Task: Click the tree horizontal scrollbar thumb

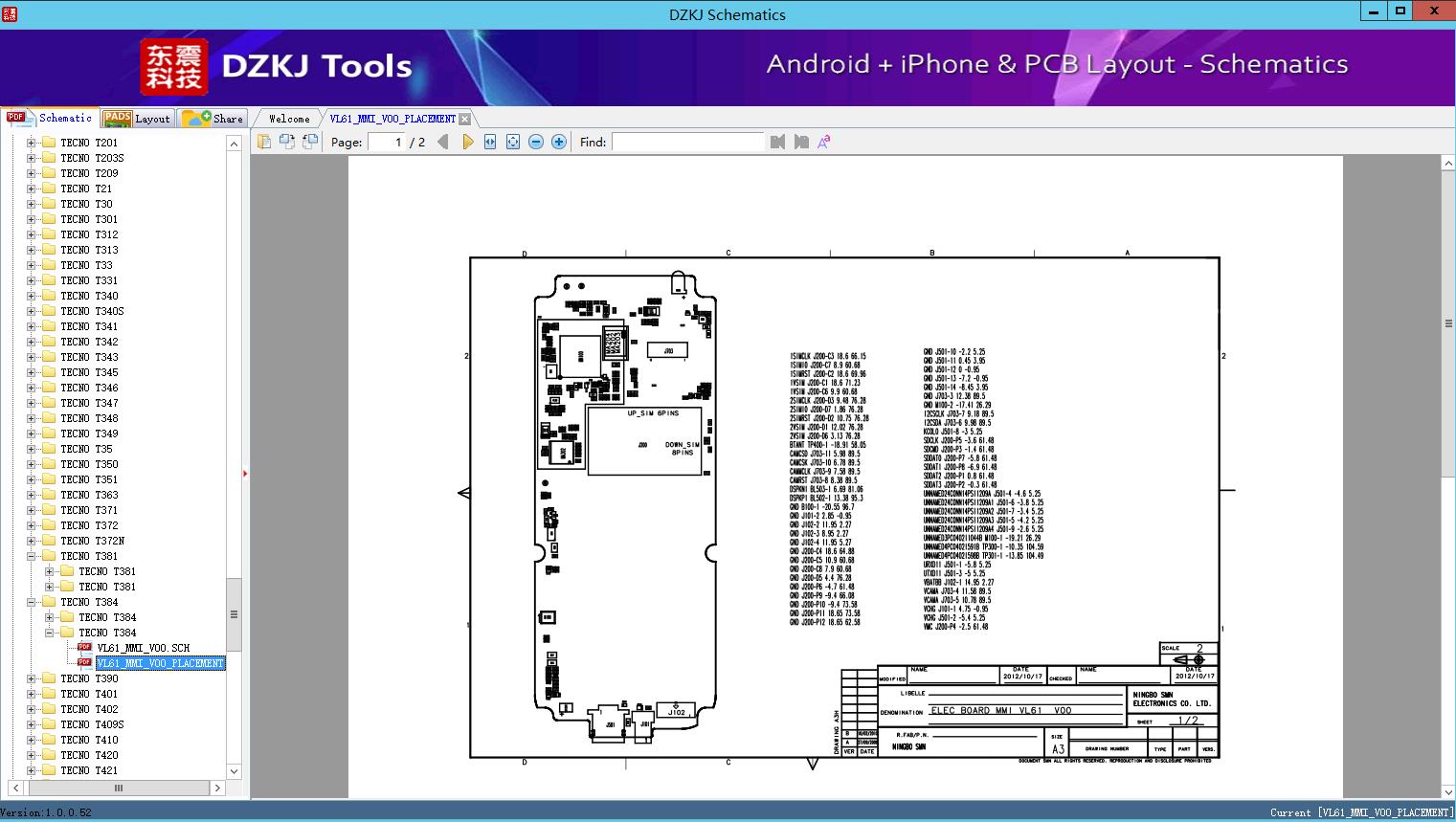Action: (x=119, y=789)
